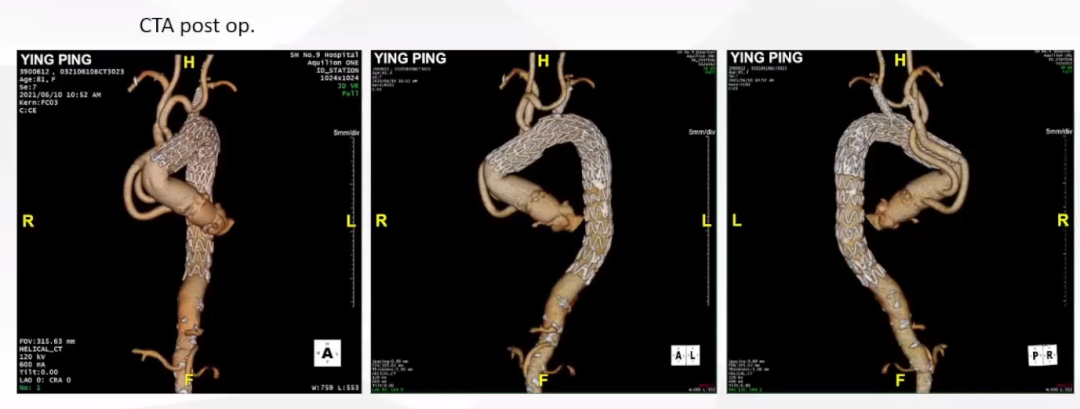Click the yellow 'R' marker on right image's right edge

coord(1063,220)
